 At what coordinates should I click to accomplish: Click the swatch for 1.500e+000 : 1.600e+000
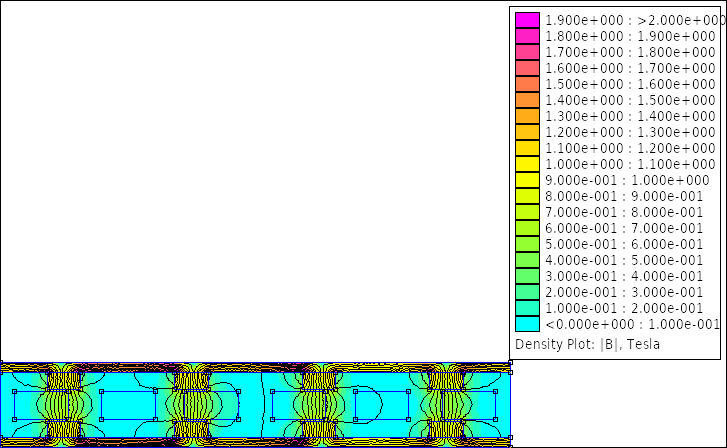[527, 84]
